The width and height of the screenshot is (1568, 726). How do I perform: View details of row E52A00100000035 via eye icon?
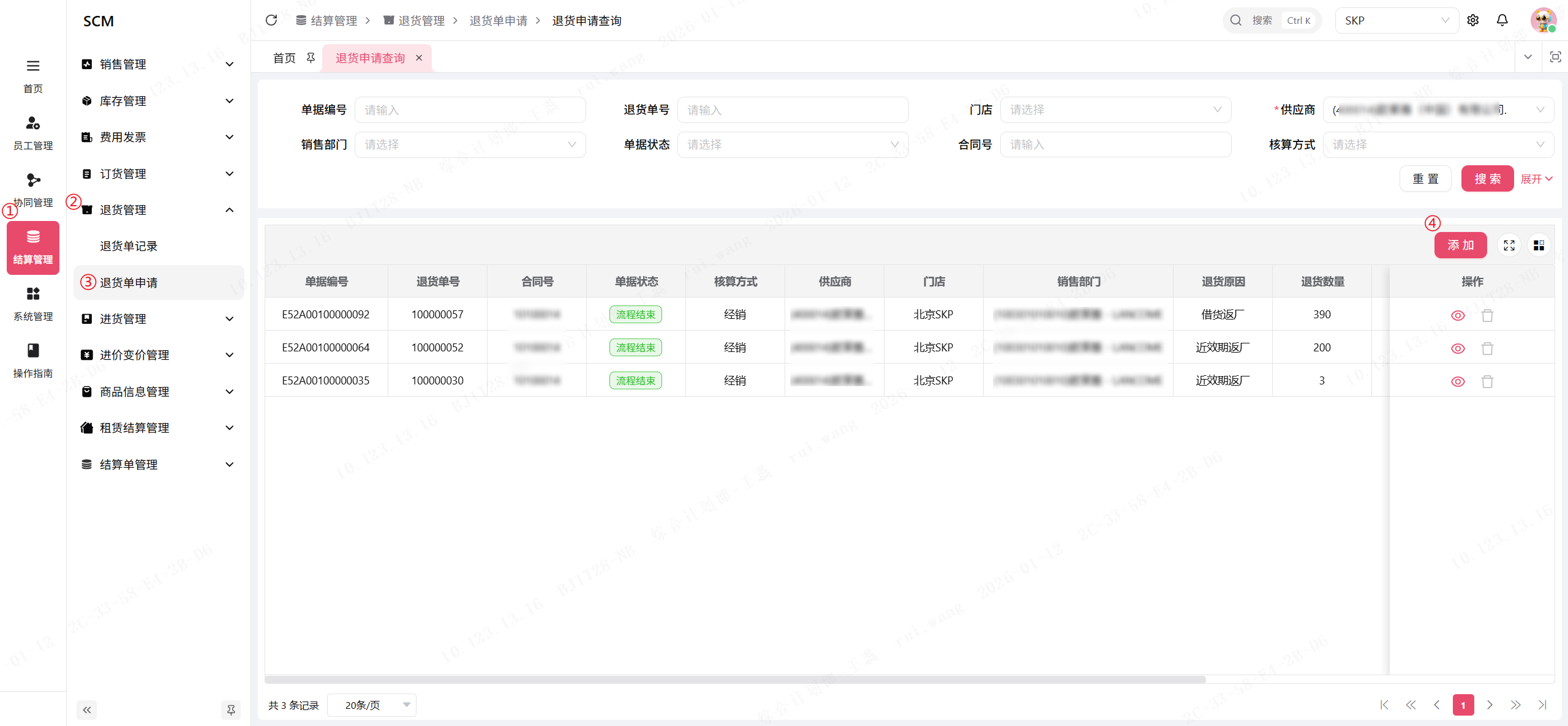pyautogui.click(x=1458, y=381)
